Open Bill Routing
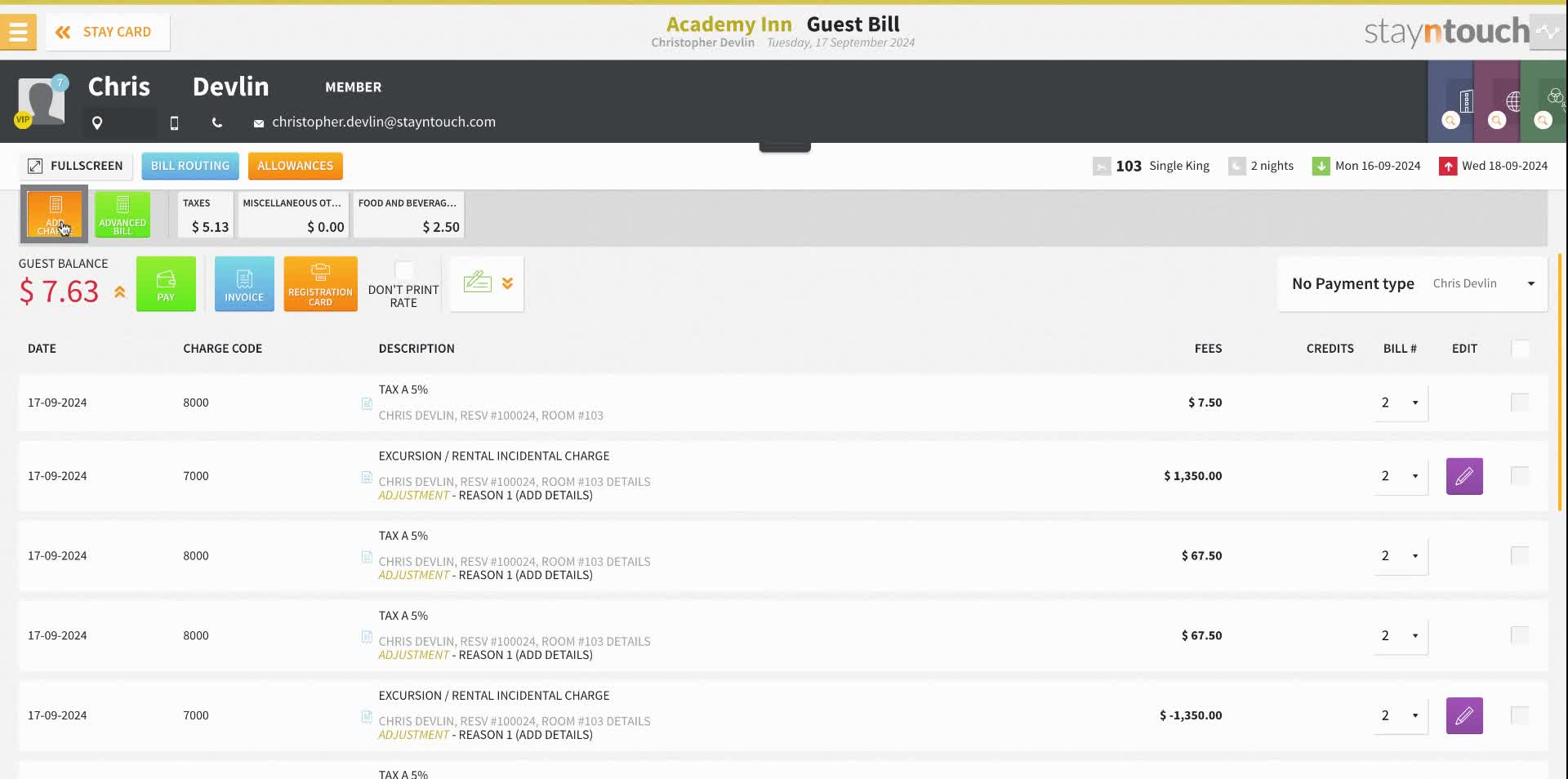Screen dimensions: 1568x779 point(190,166)
